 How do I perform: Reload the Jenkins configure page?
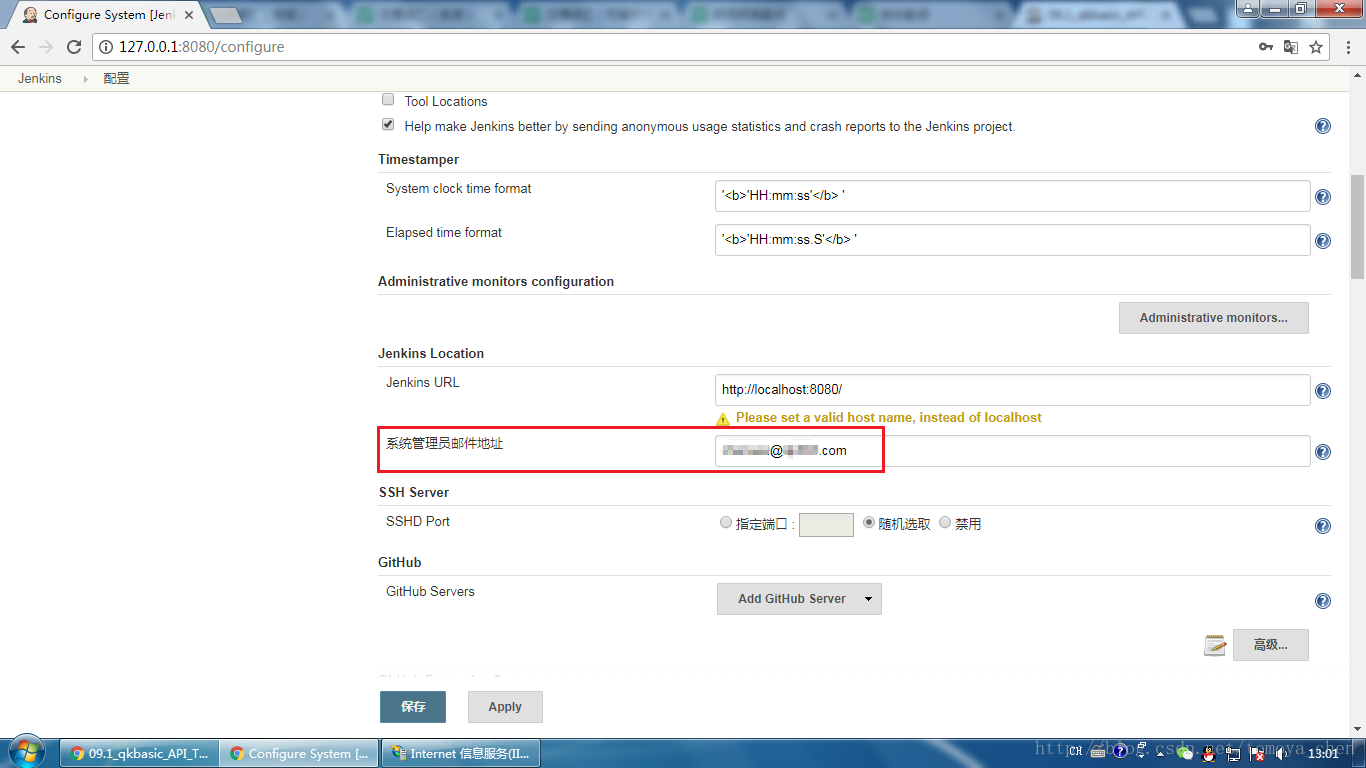click(x=74, y=47)
